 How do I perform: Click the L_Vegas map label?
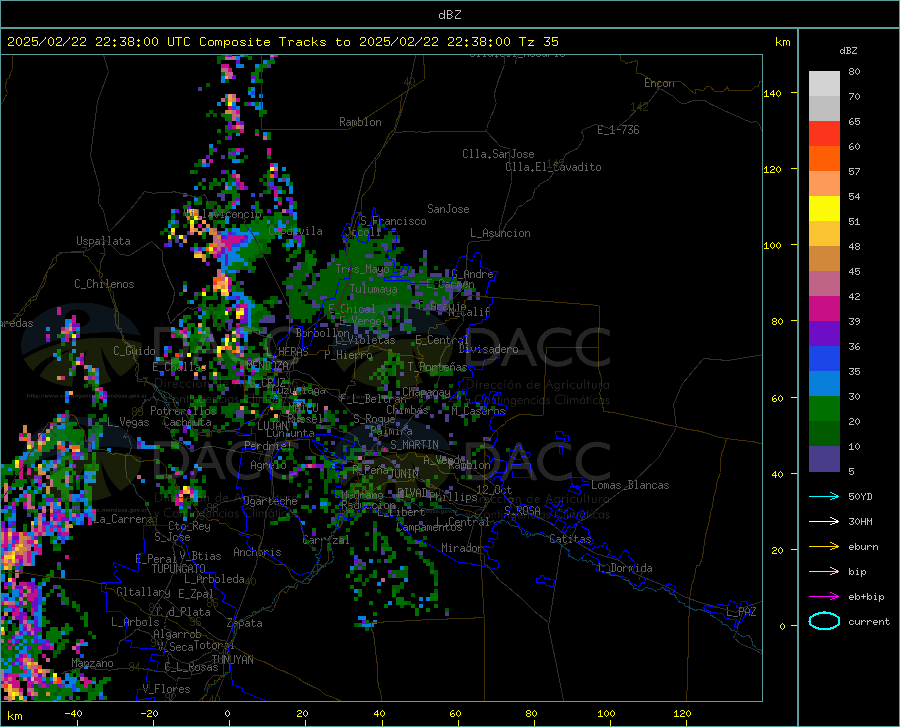pyautogui.click(x=128, y=422)
